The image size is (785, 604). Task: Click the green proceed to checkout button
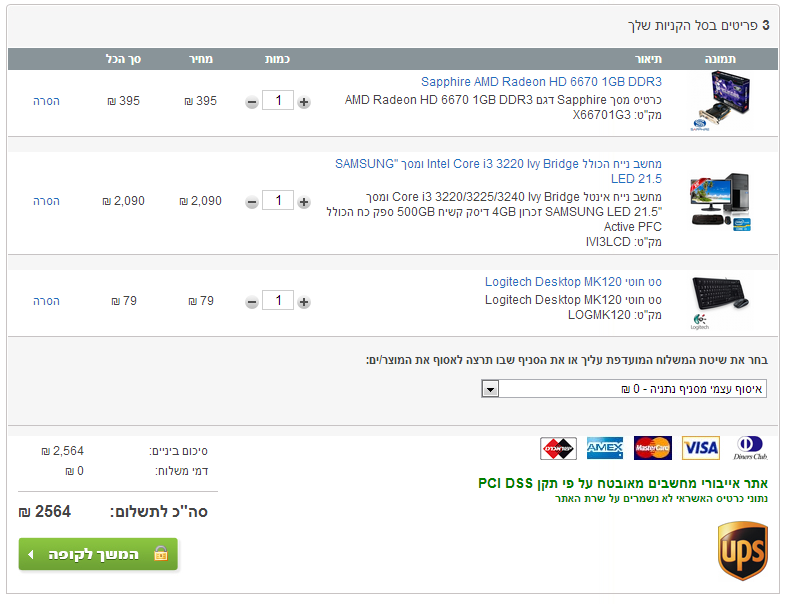[x=98, y=554]
